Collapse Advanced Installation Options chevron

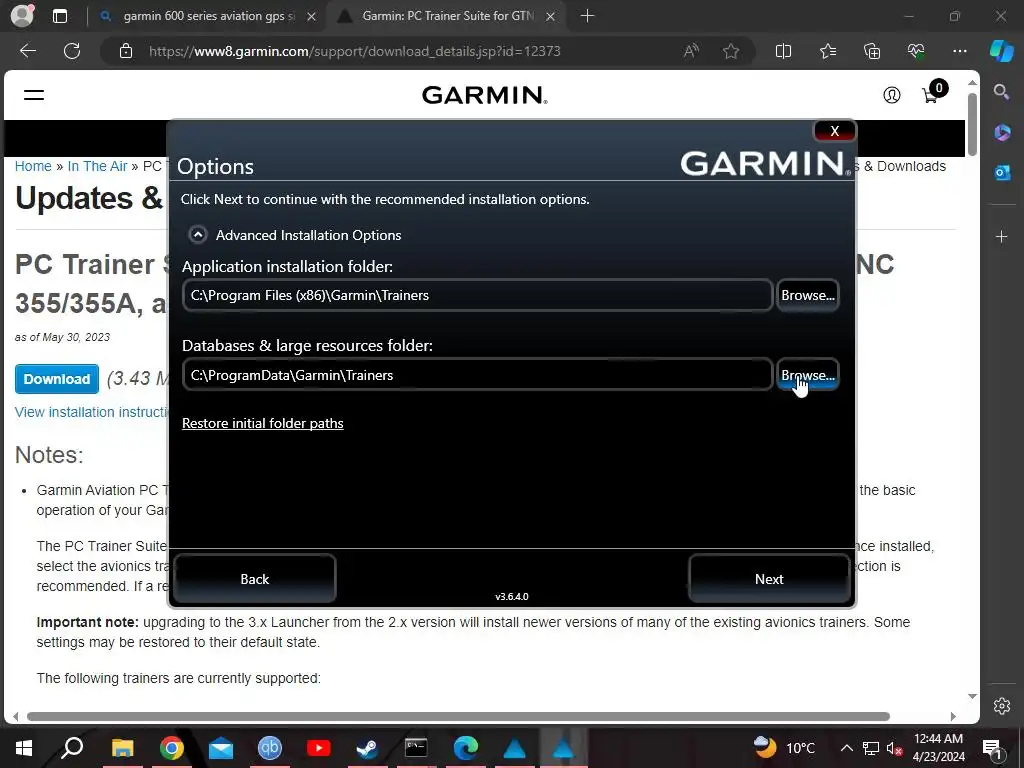click(x=198, y=234)
